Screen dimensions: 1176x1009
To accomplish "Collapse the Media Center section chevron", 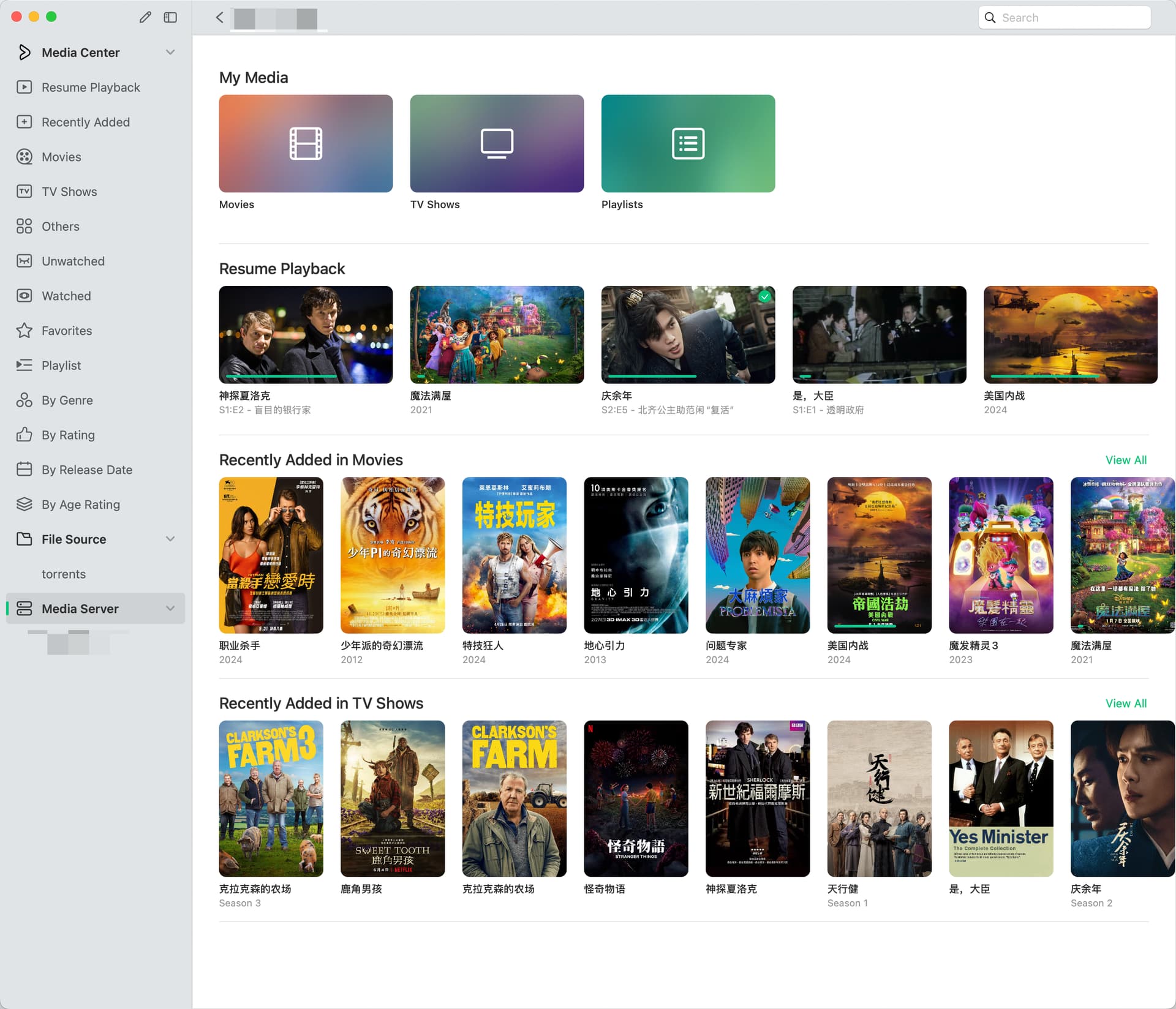I will click(170, 52).
